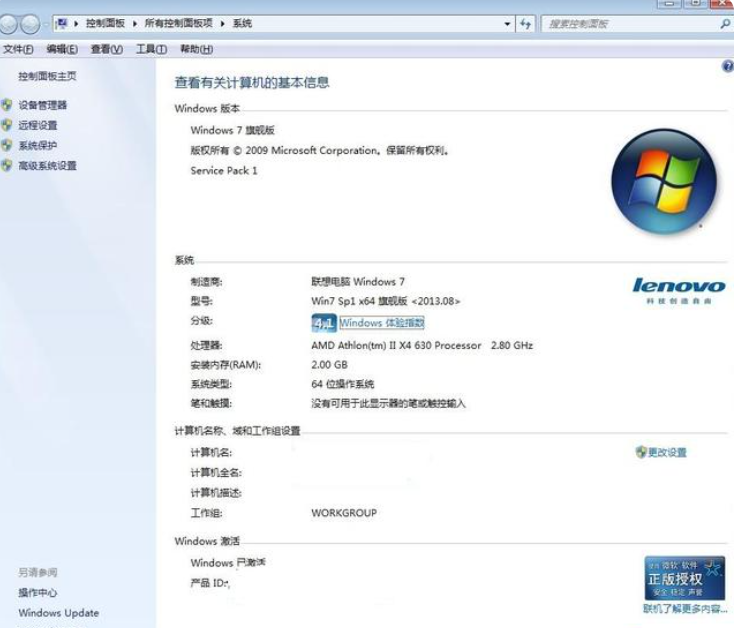Click the shield icon beside 设备管理器
The width and height of the screenshot is (737, 628).
point(7,105)
